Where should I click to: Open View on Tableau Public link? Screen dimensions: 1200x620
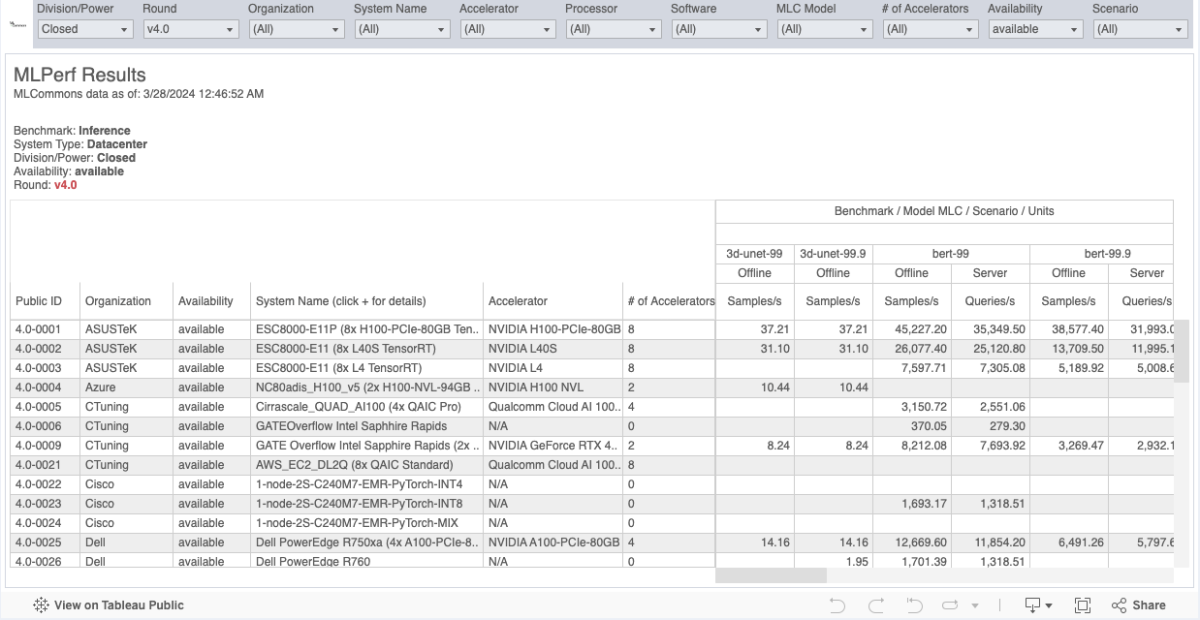pyautogui.click(x=109, y=605)
